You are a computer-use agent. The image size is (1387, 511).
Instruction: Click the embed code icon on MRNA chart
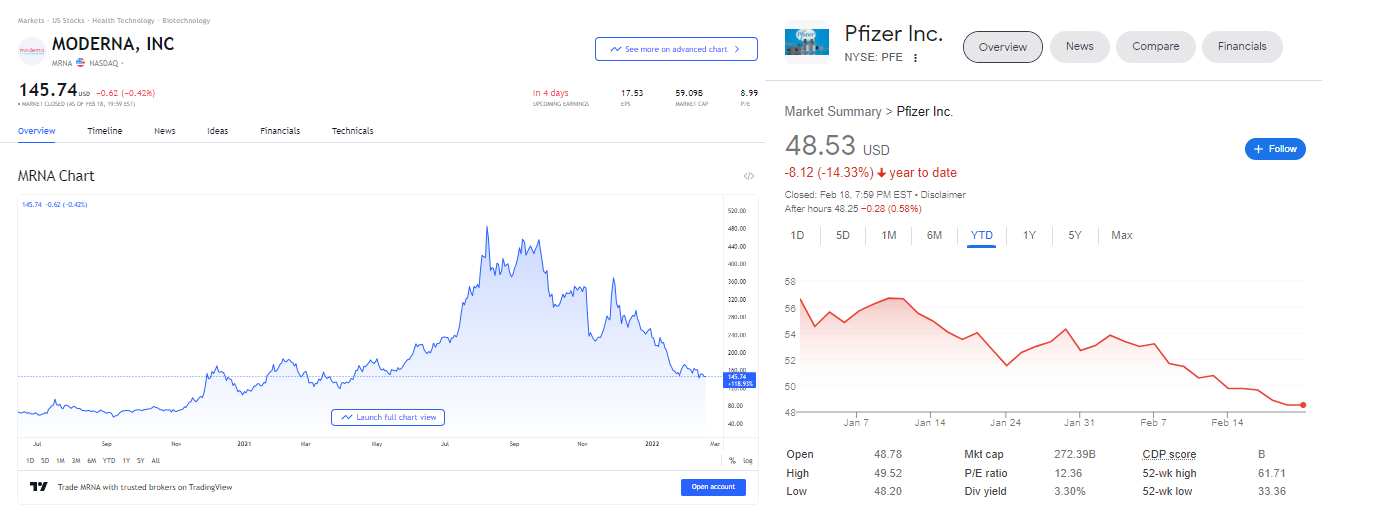(748, 176)
